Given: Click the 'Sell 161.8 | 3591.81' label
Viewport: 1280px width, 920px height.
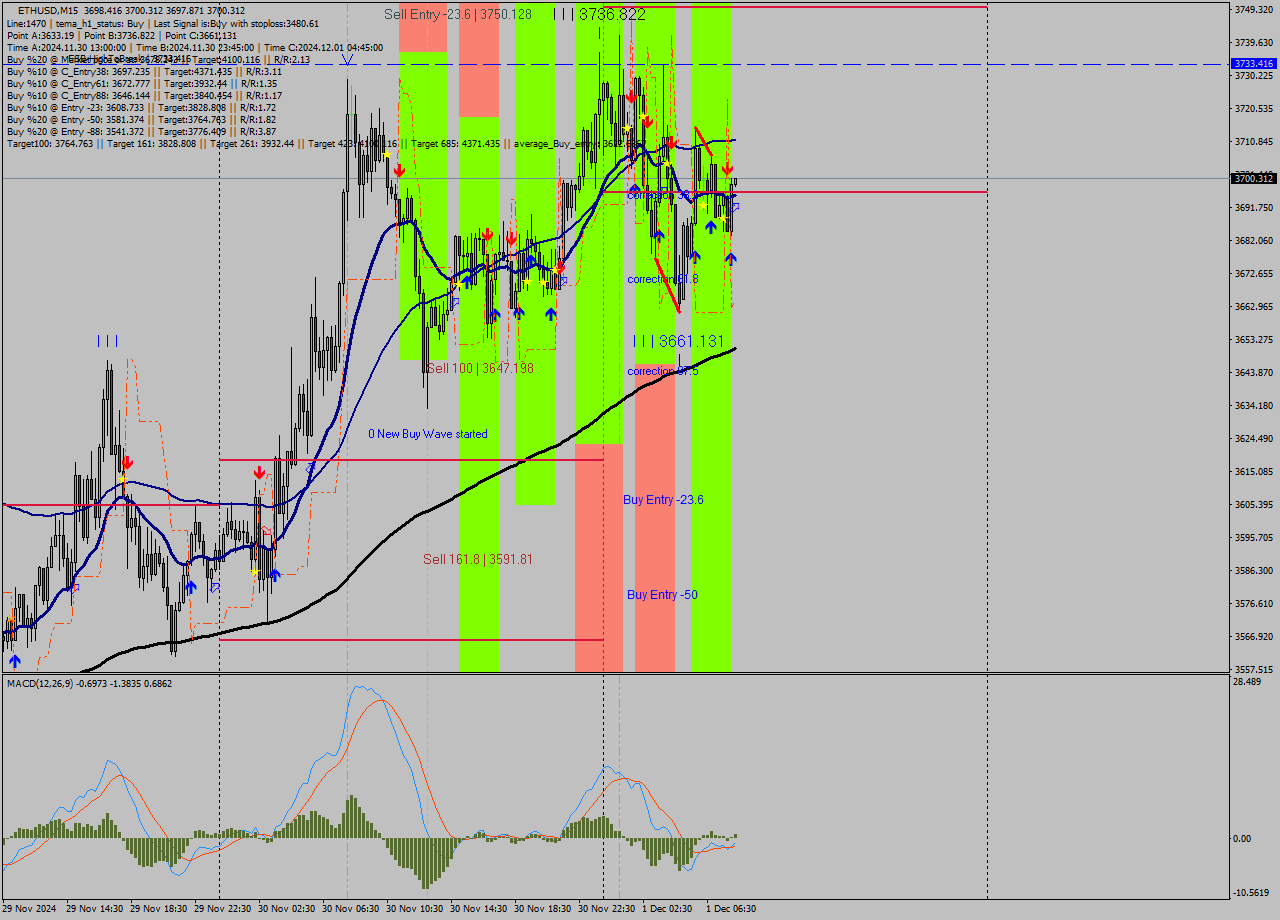Looking at the screenshot, I should pyautogui.click(x=478, y=559).
